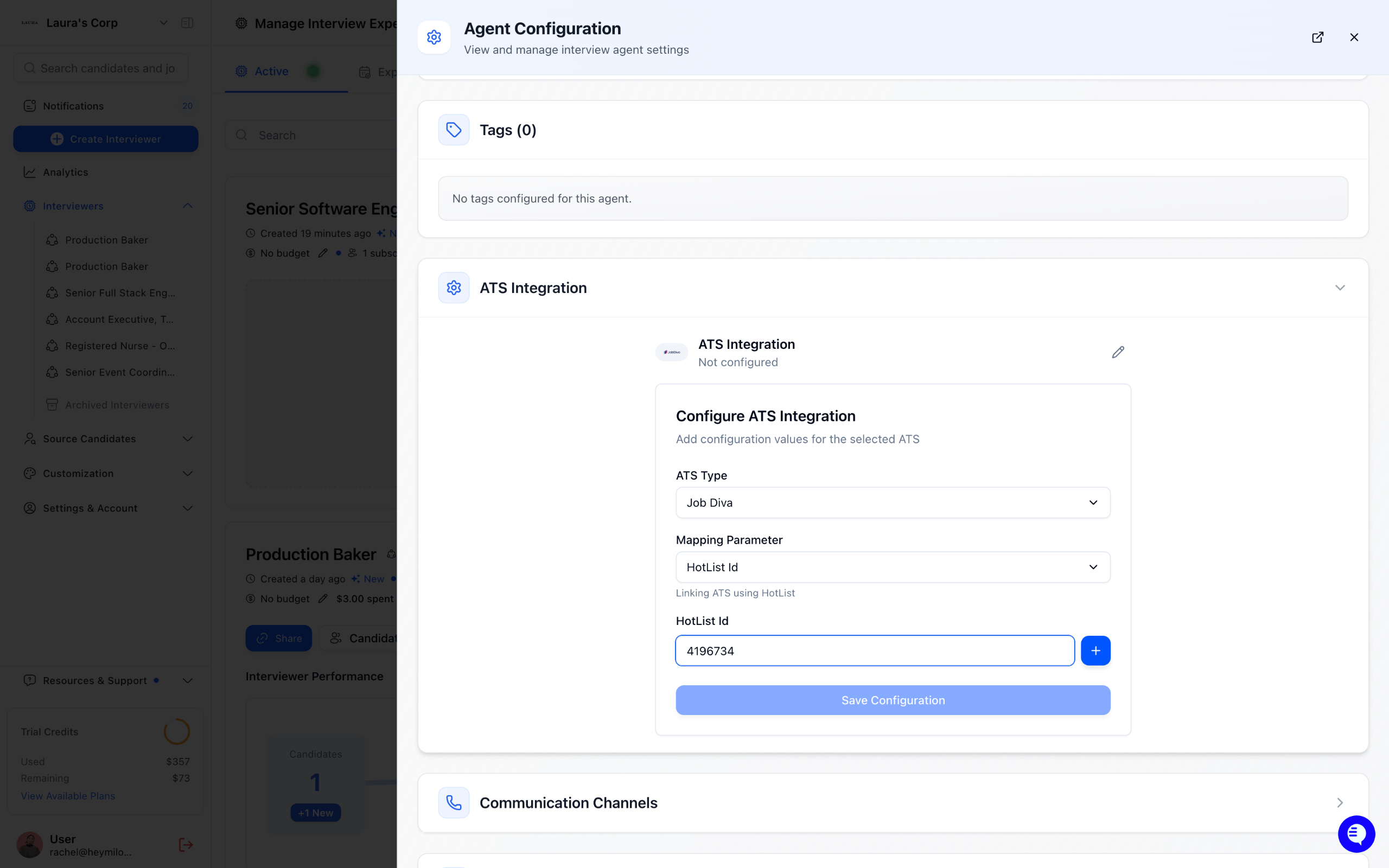The width and height of the screenshot is (1389, 868).
Task: Select Notifications in the sidebar
Action: coord(73,106)
